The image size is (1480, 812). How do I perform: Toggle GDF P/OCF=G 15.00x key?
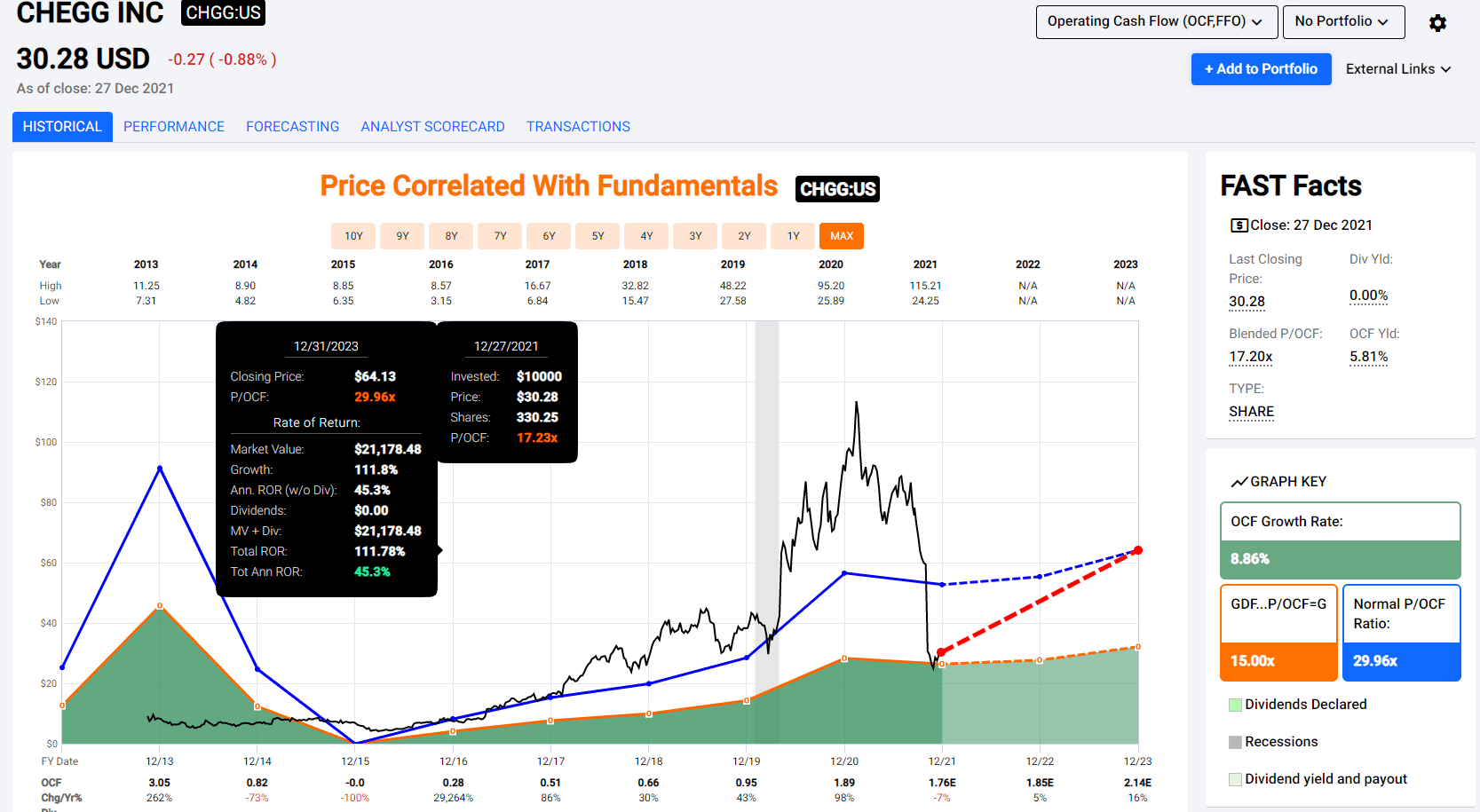coord(1278,633)
